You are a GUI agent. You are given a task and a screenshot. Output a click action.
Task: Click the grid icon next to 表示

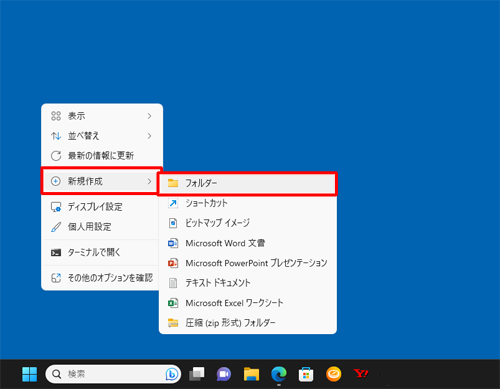56,116
